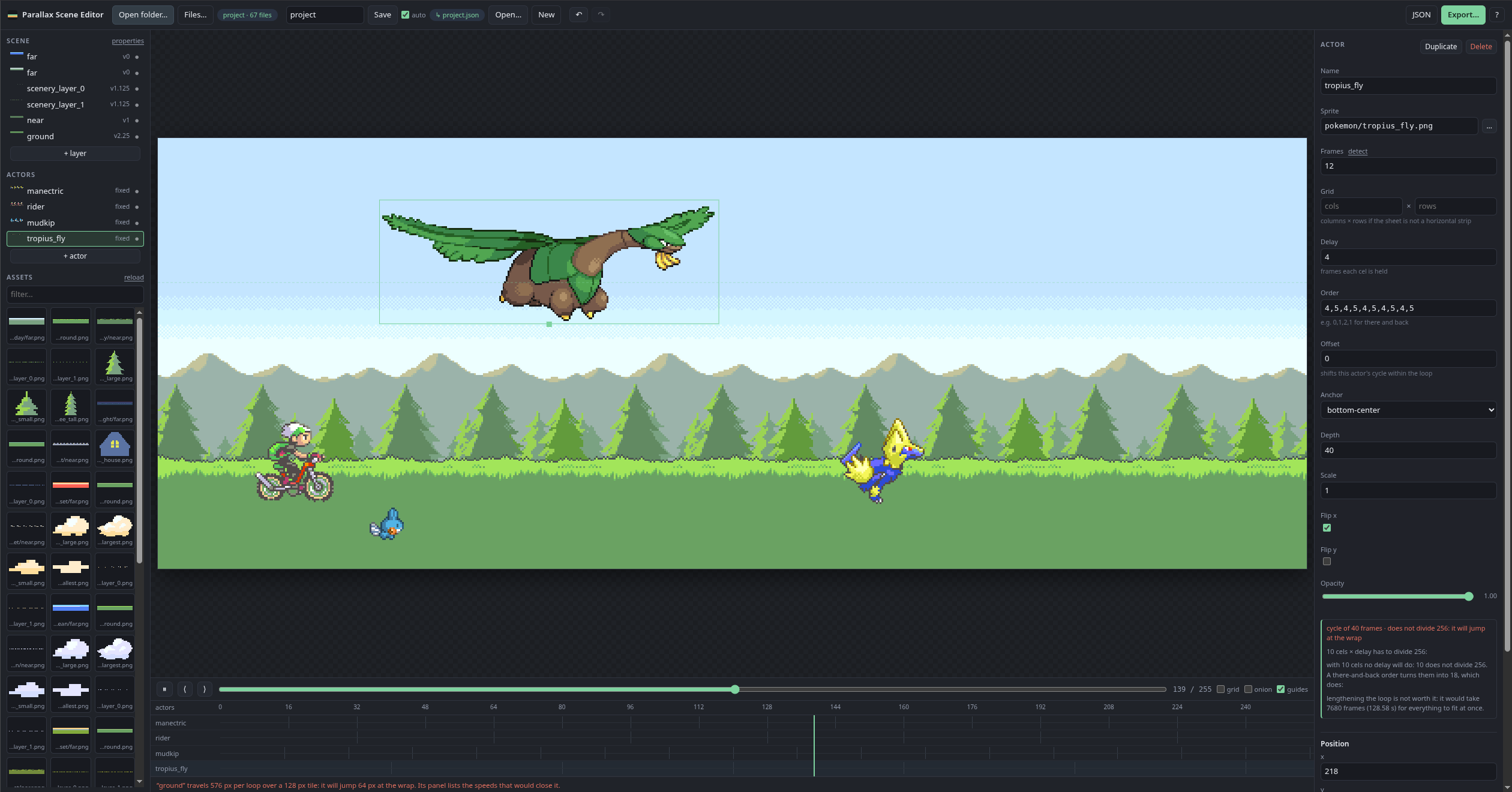The height and width of the screenshot is (792, 1512).
Task: Select the ean/far.png blue asset thumbnail
Action: click(71, 611)
